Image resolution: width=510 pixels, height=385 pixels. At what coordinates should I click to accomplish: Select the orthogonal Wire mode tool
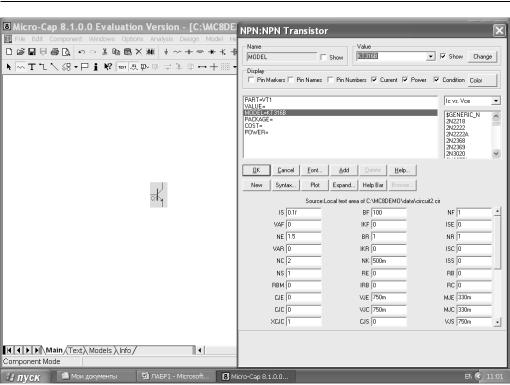tap(43, 67)
